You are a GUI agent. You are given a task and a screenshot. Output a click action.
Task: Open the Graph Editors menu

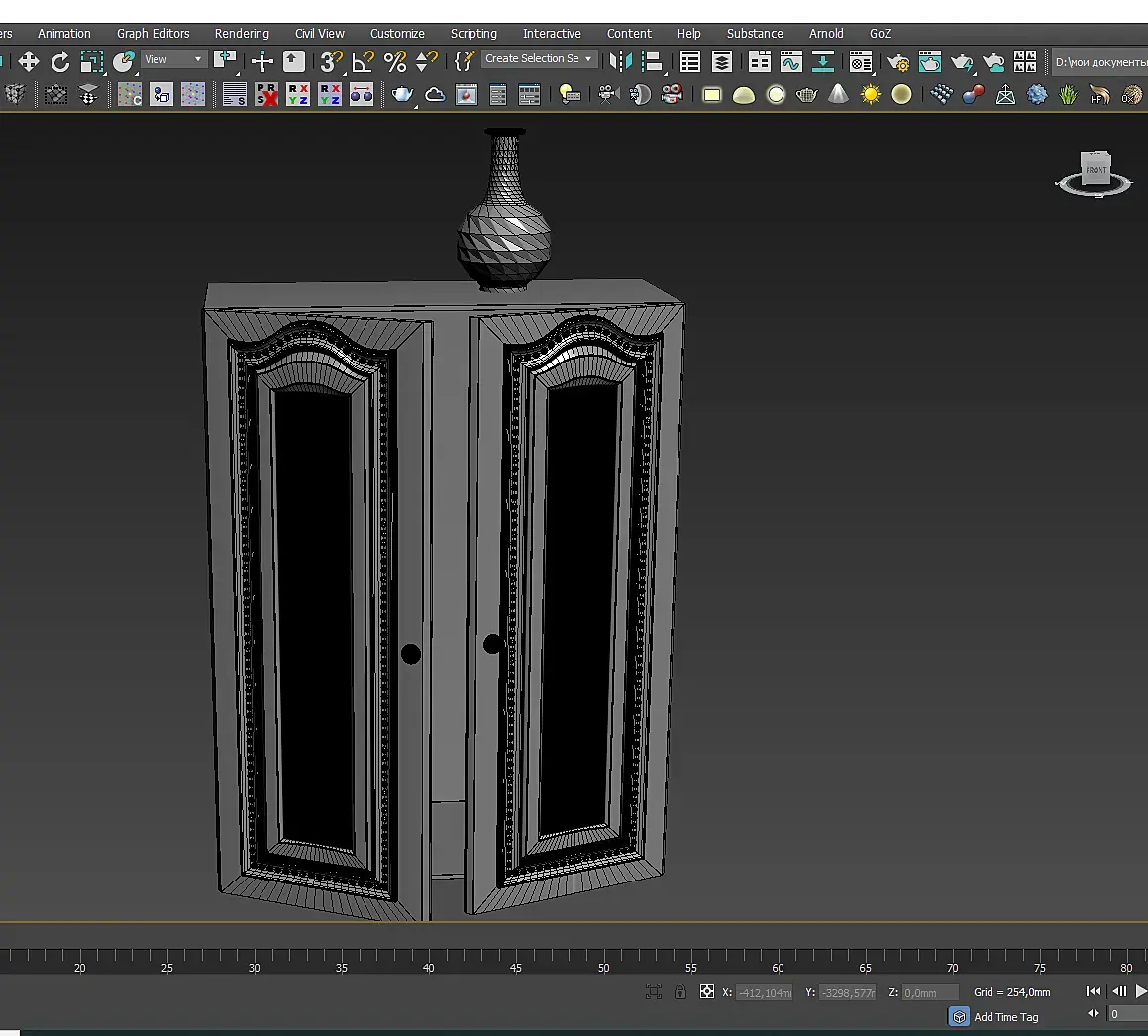(x=153, y=33)
